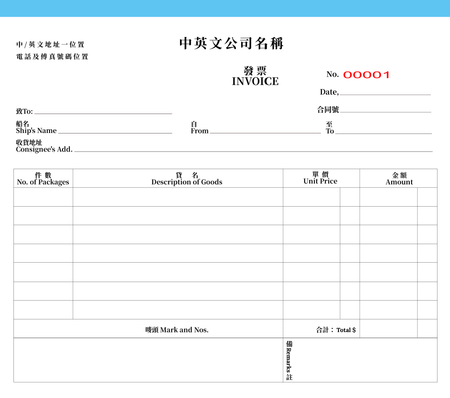Click the 致To recipient line
The height and width of the screenshot is (398, 450).
coord(103,113)
